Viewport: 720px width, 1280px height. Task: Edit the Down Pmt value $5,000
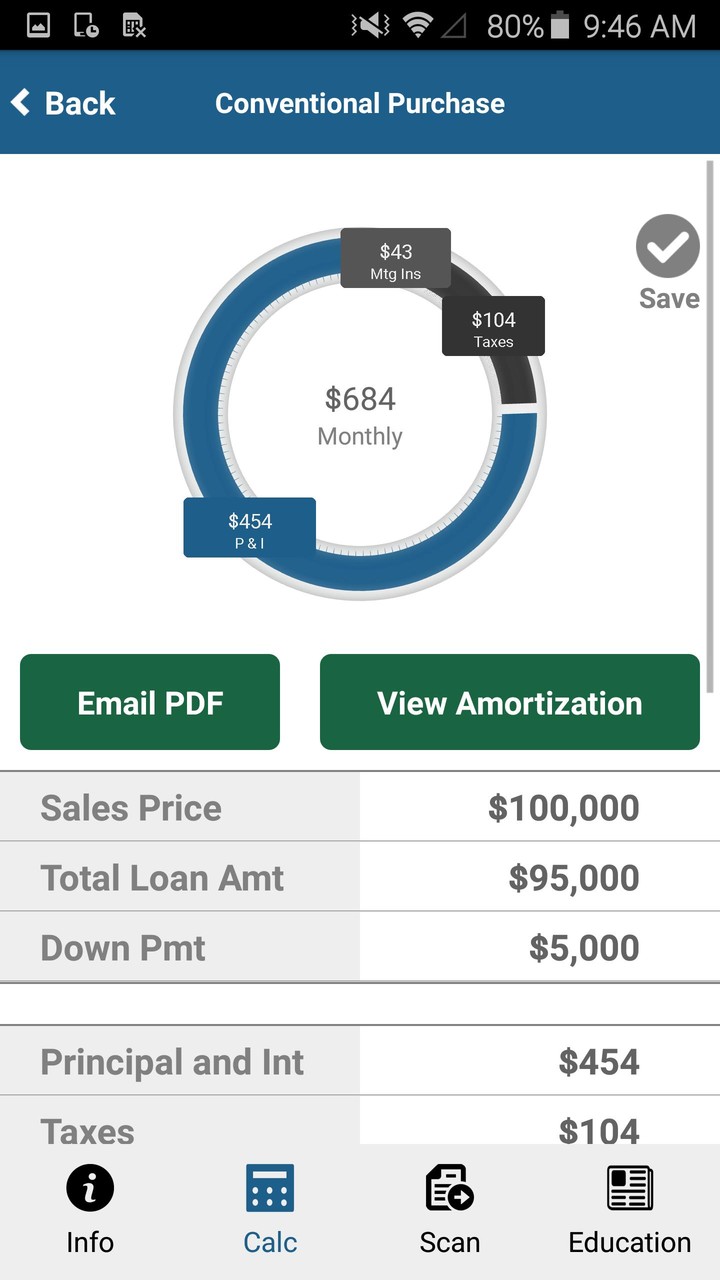tap(583, 948)
